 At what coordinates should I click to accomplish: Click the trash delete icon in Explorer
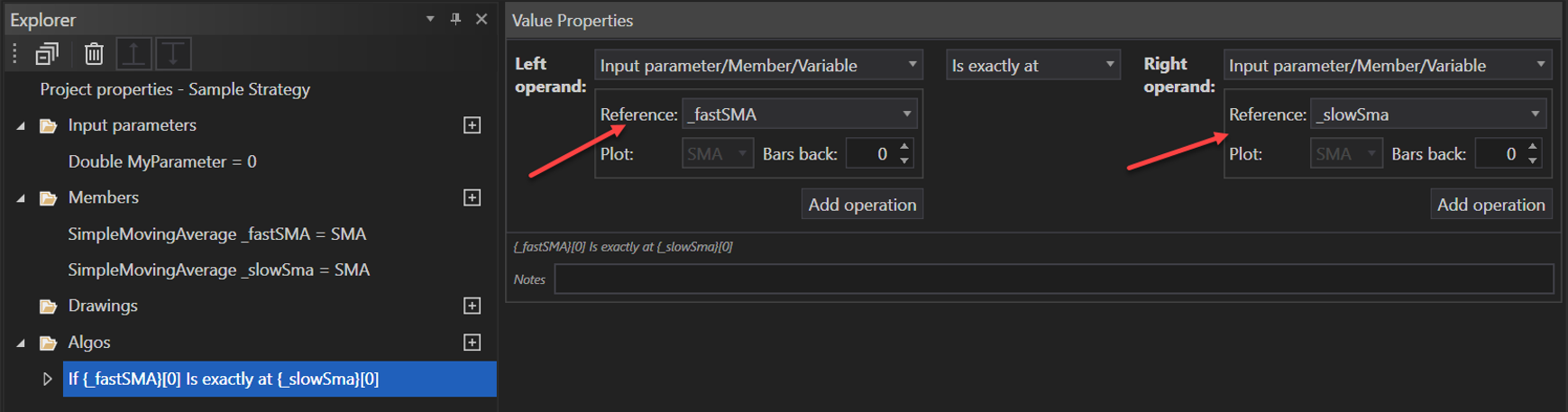click(x=94, y=54)
